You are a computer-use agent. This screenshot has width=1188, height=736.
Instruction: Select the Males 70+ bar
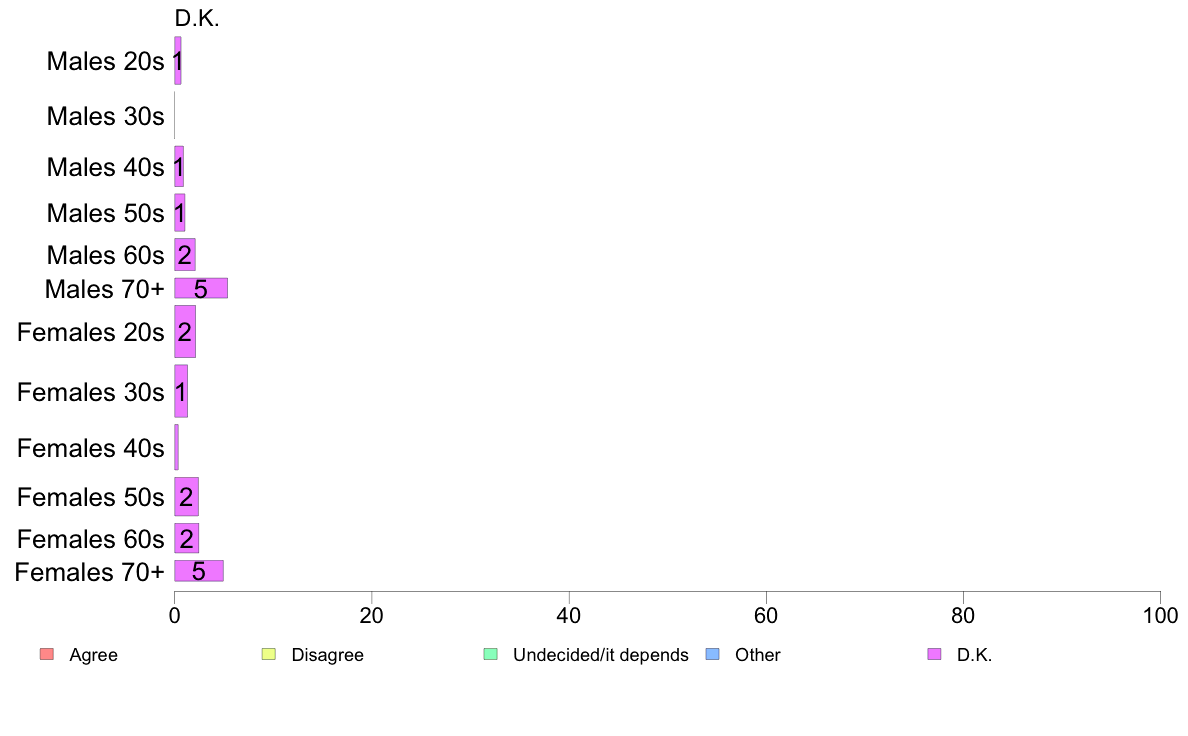pyautogui.click(x=201, y=288)
